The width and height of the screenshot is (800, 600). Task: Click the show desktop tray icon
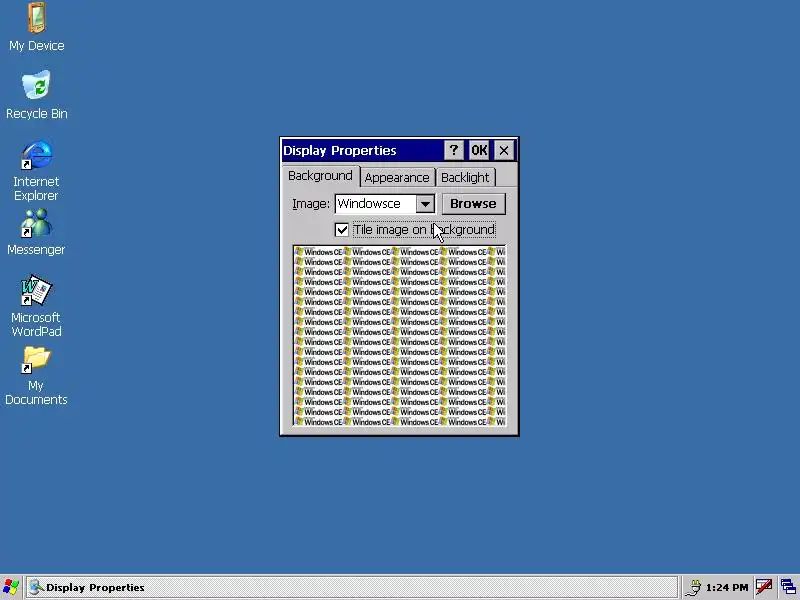click(789, 587)
